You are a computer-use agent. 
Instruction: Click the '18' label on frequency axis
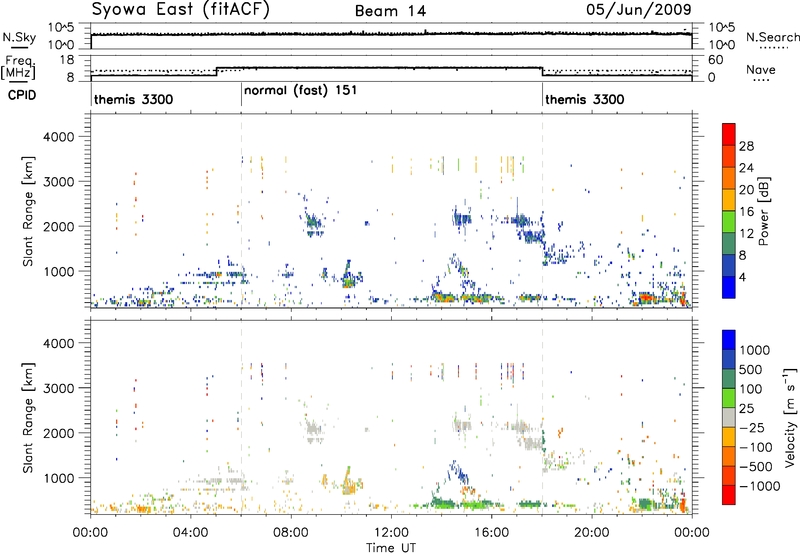67,60
